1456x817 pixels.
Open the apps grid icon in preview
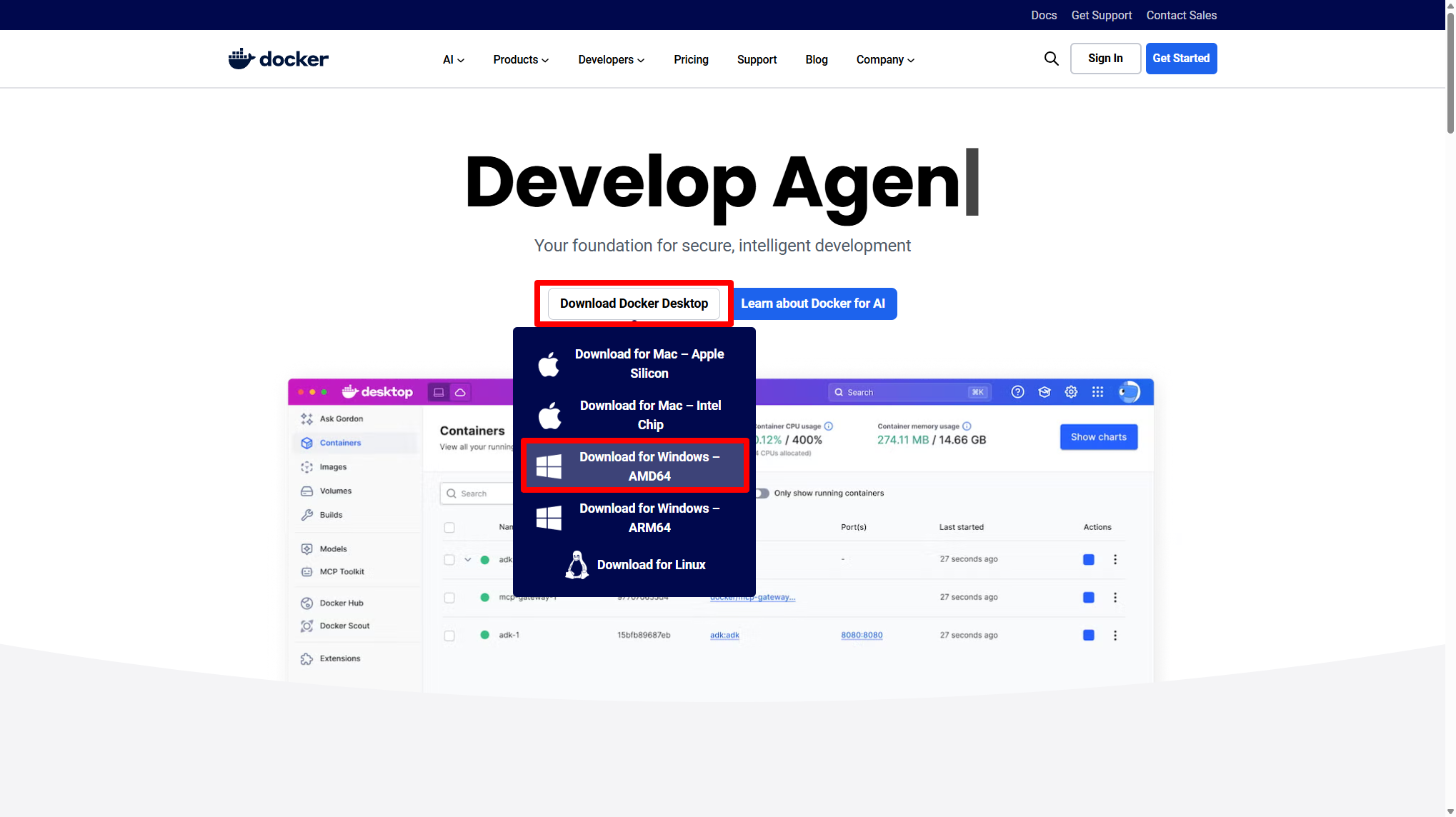1097,392
